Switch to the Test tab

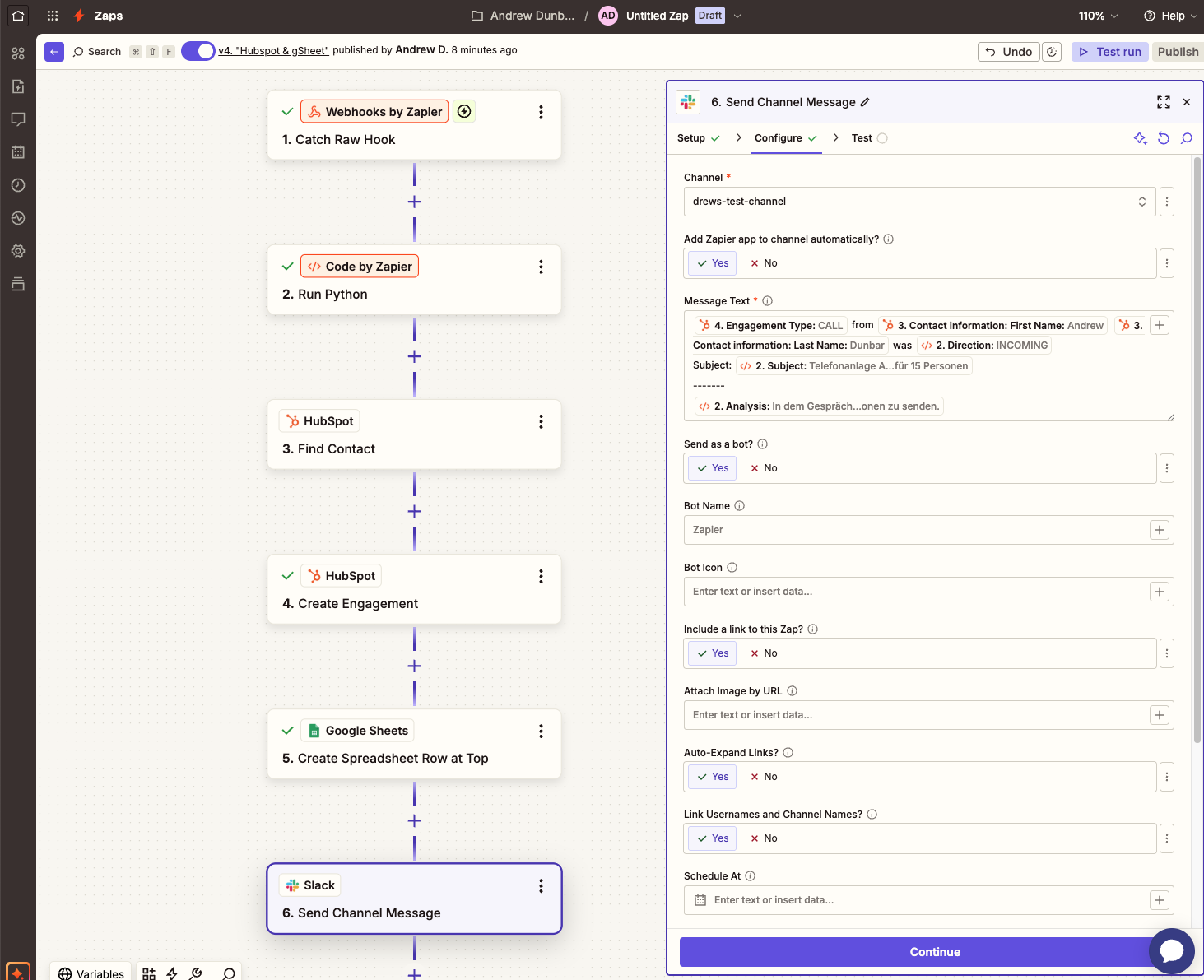click(869, 138)
